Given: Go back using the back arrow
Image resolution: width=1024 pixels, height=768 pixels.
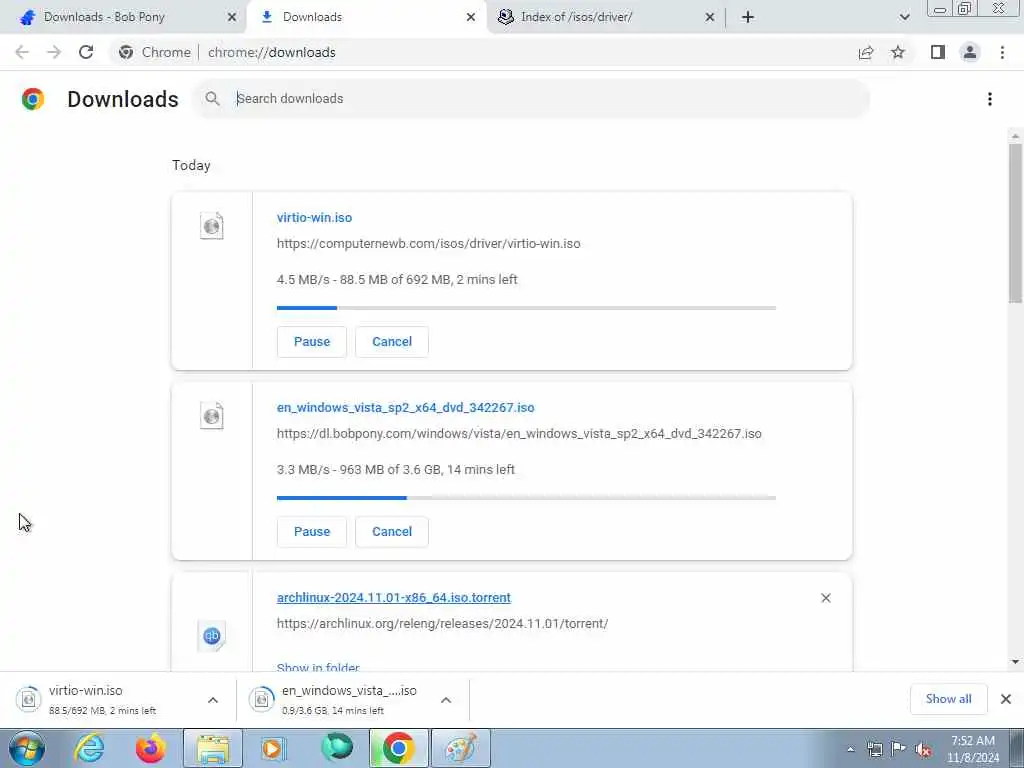Looking at the screenshot, I should [22, 52].
